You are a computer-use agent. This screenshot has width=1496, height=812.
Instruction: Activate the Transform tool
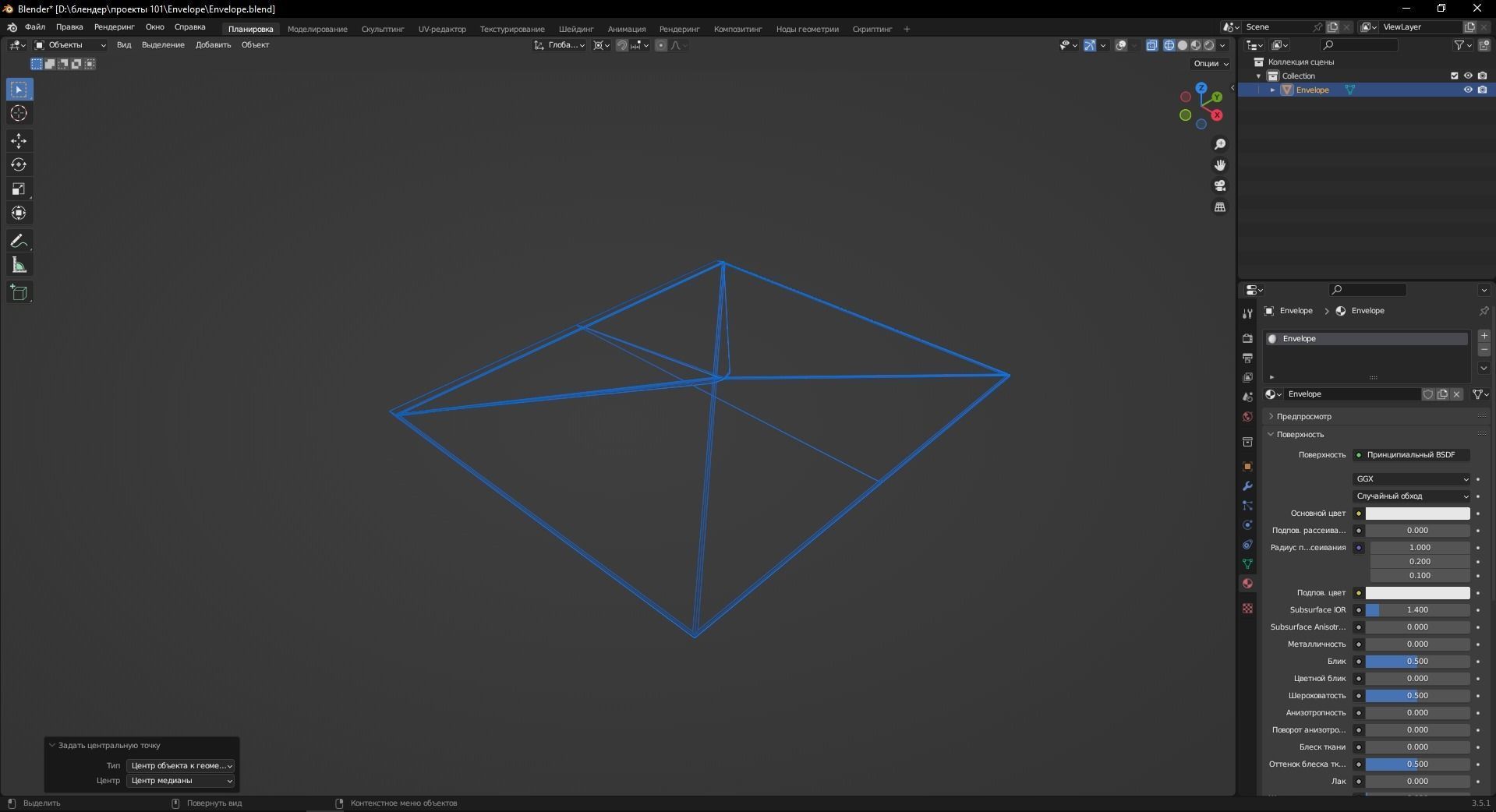click(19, 214)
